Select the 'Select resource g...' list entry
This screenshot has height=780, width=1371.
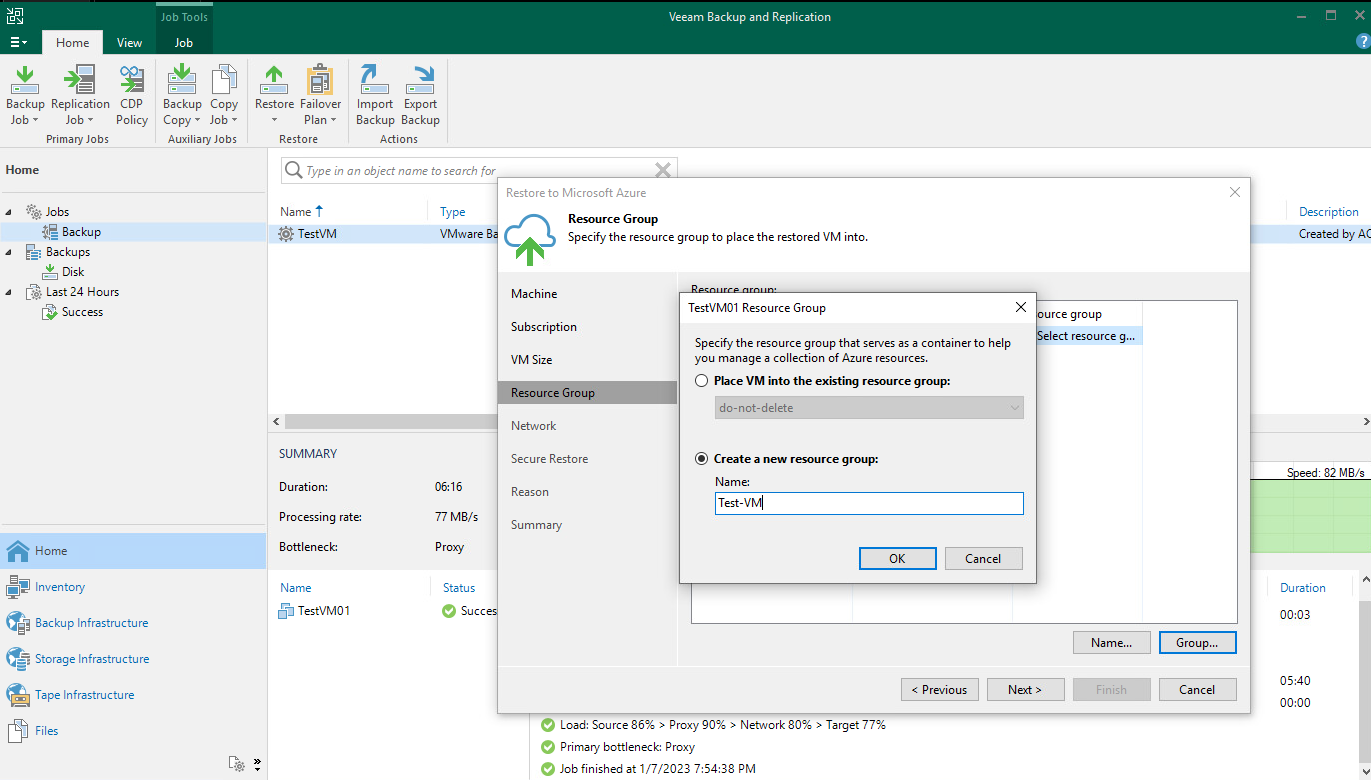[1088, 336]
